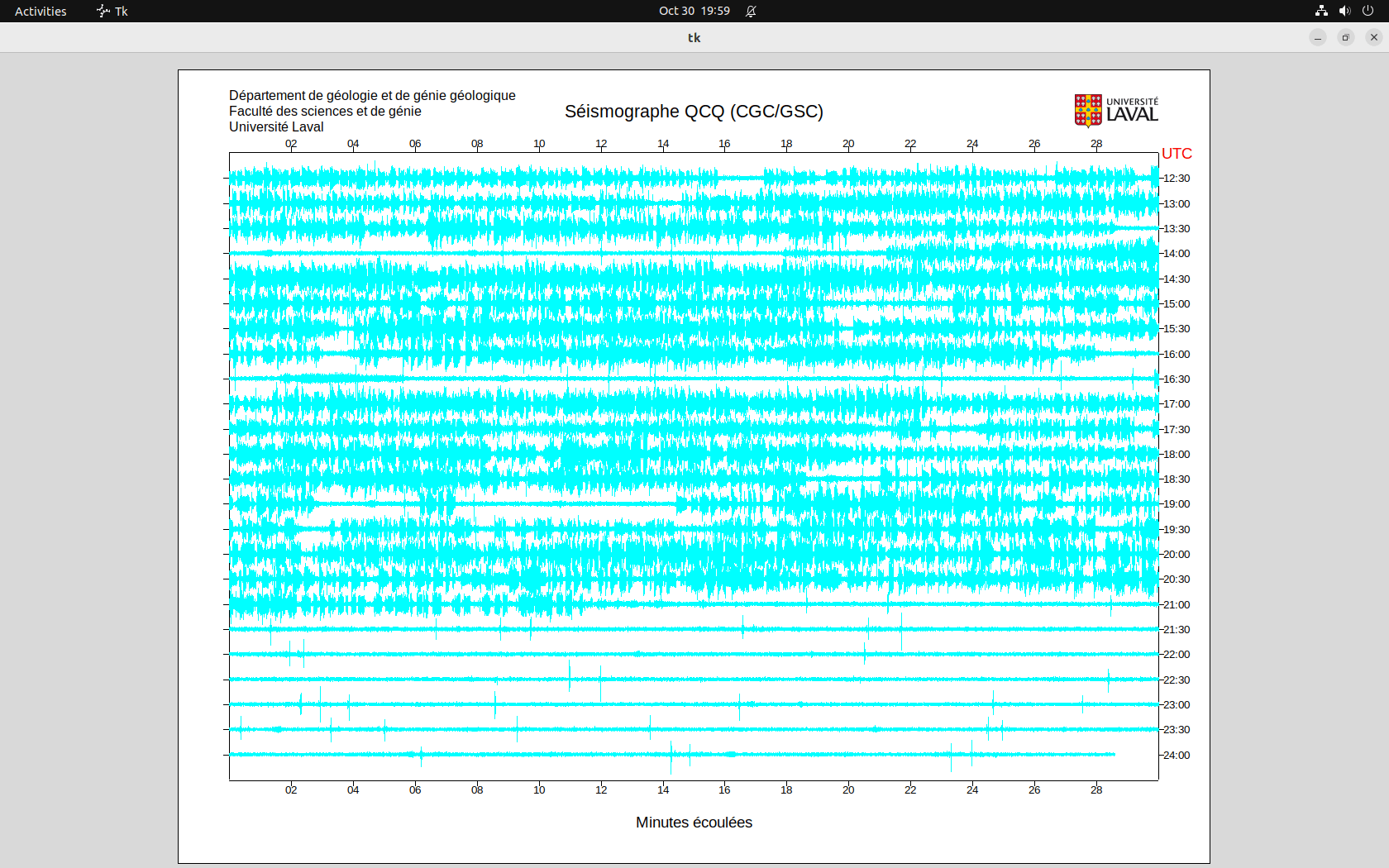Click the muted notifications bell icon
The image size is (1389, 868).
[x=751, y=11]
